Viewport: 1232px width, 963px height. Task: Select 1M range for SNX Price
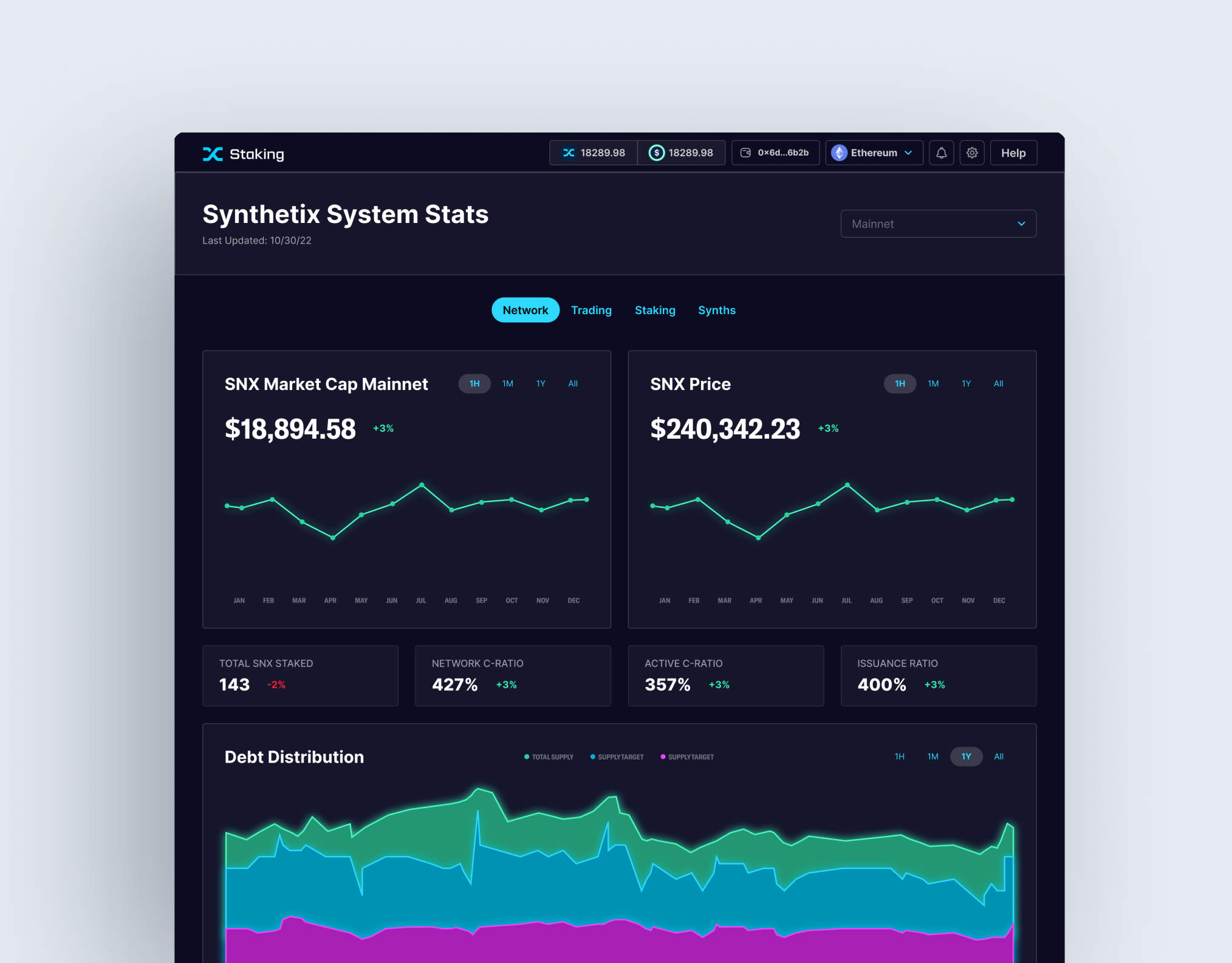point(933,383)
